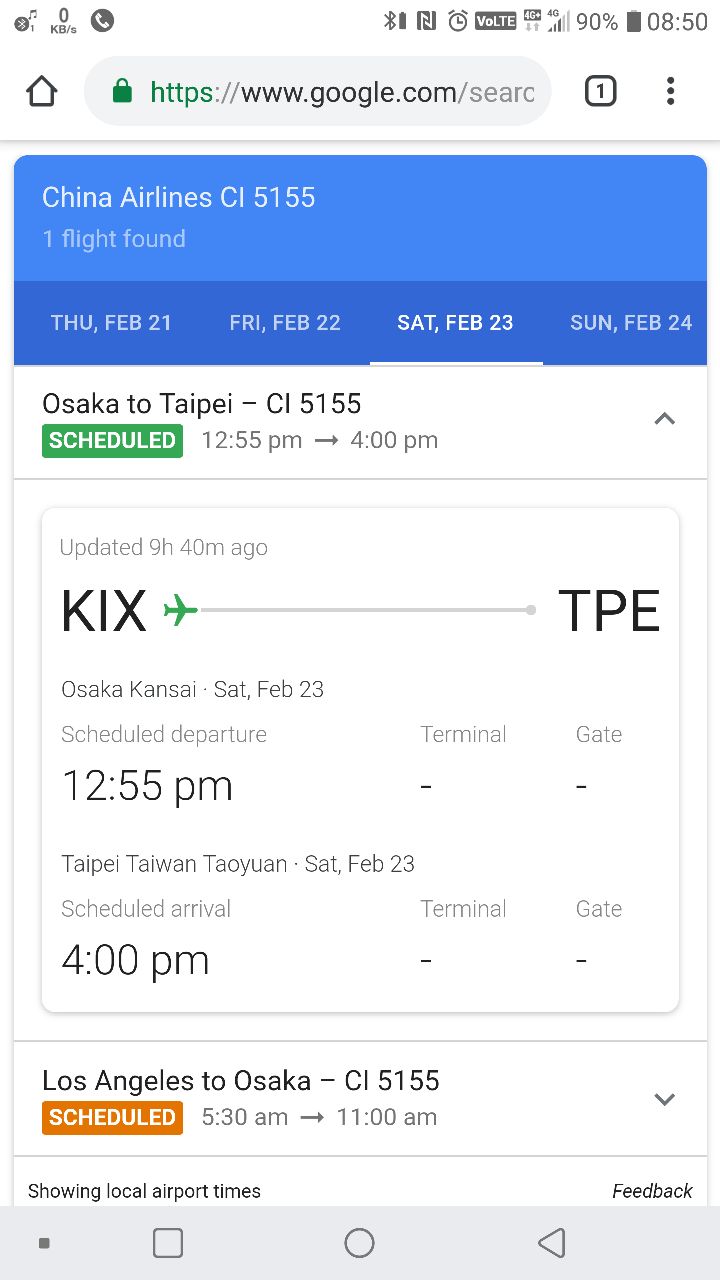Tap the green airplane progress icon
Screen dimensions: 720x1280
click(x=180, y=609)
